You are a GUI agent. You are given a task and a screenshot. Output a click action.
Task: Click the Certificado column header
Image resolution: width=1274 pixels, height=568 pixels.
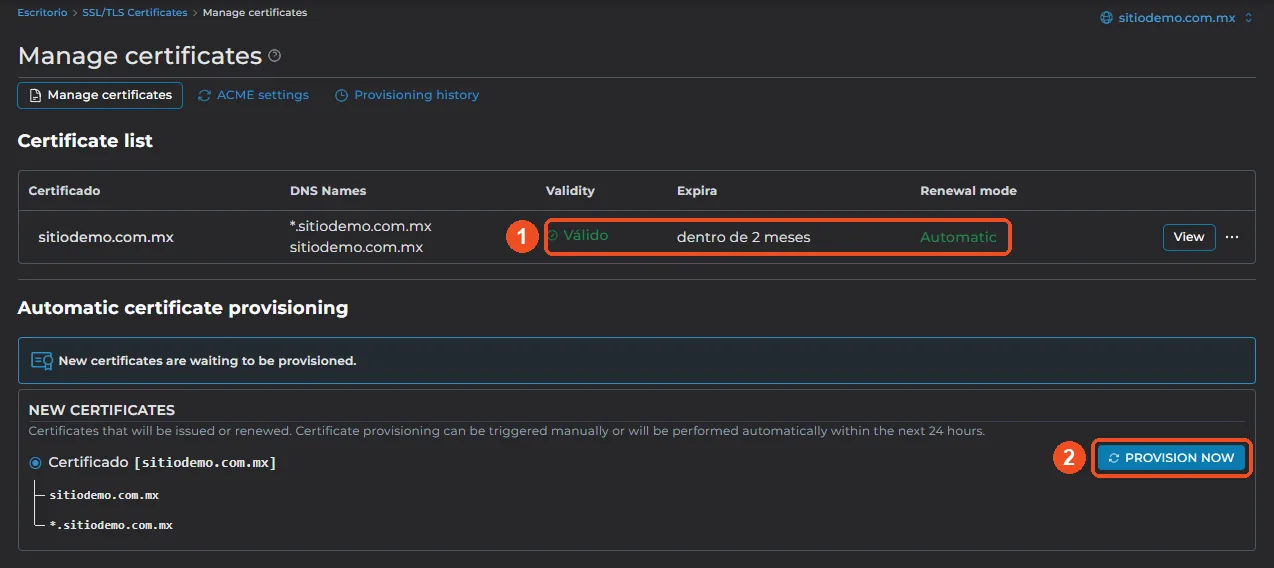pos(64,190)
